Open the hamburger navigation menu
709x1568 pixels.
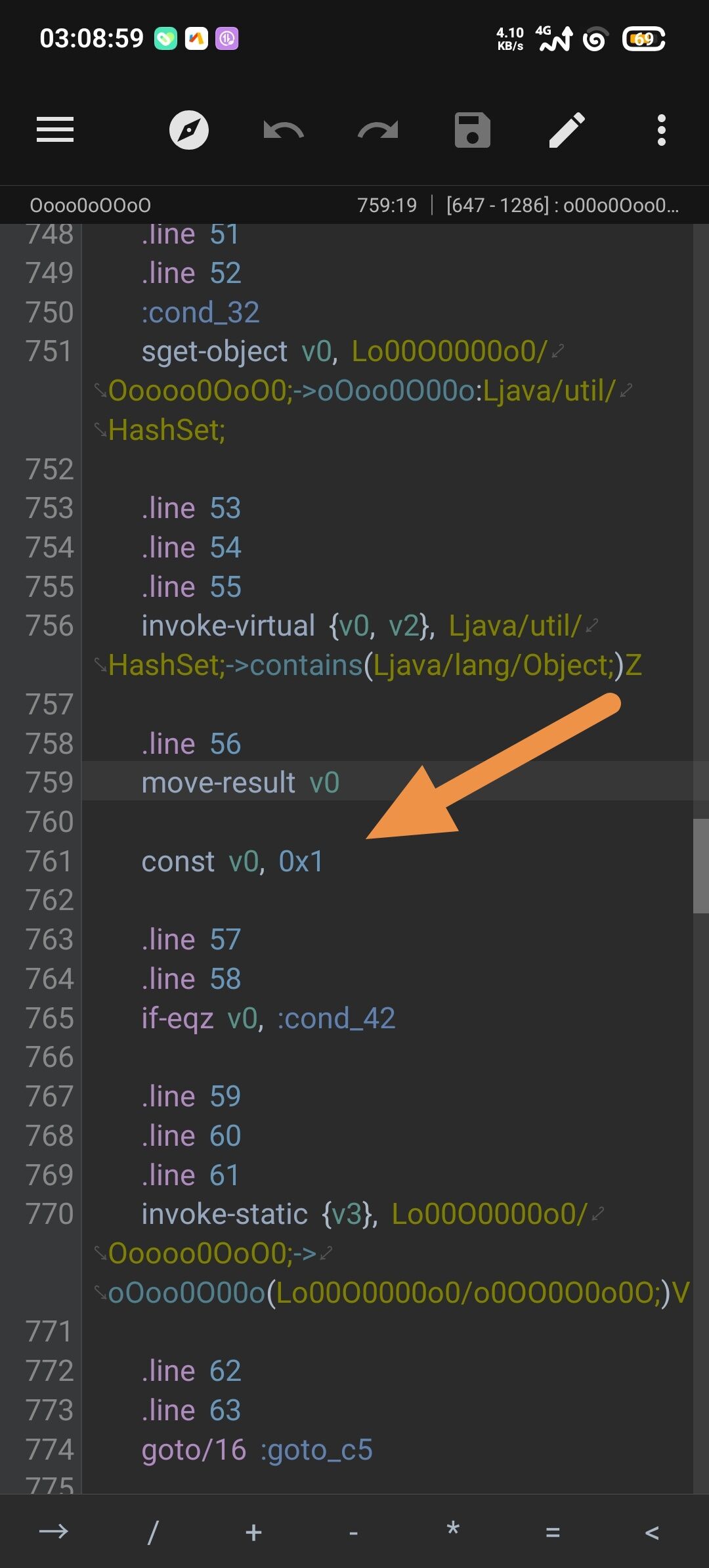coord(55,129)
